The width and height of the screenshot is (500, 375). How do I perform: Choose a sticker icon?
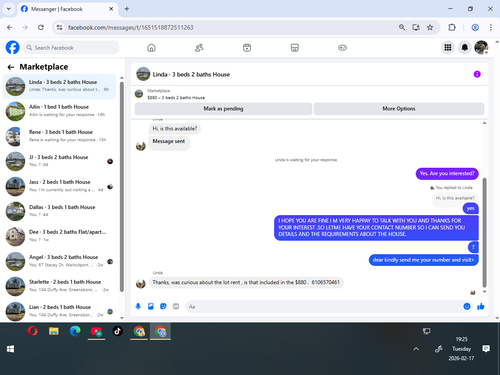point(163,306)
